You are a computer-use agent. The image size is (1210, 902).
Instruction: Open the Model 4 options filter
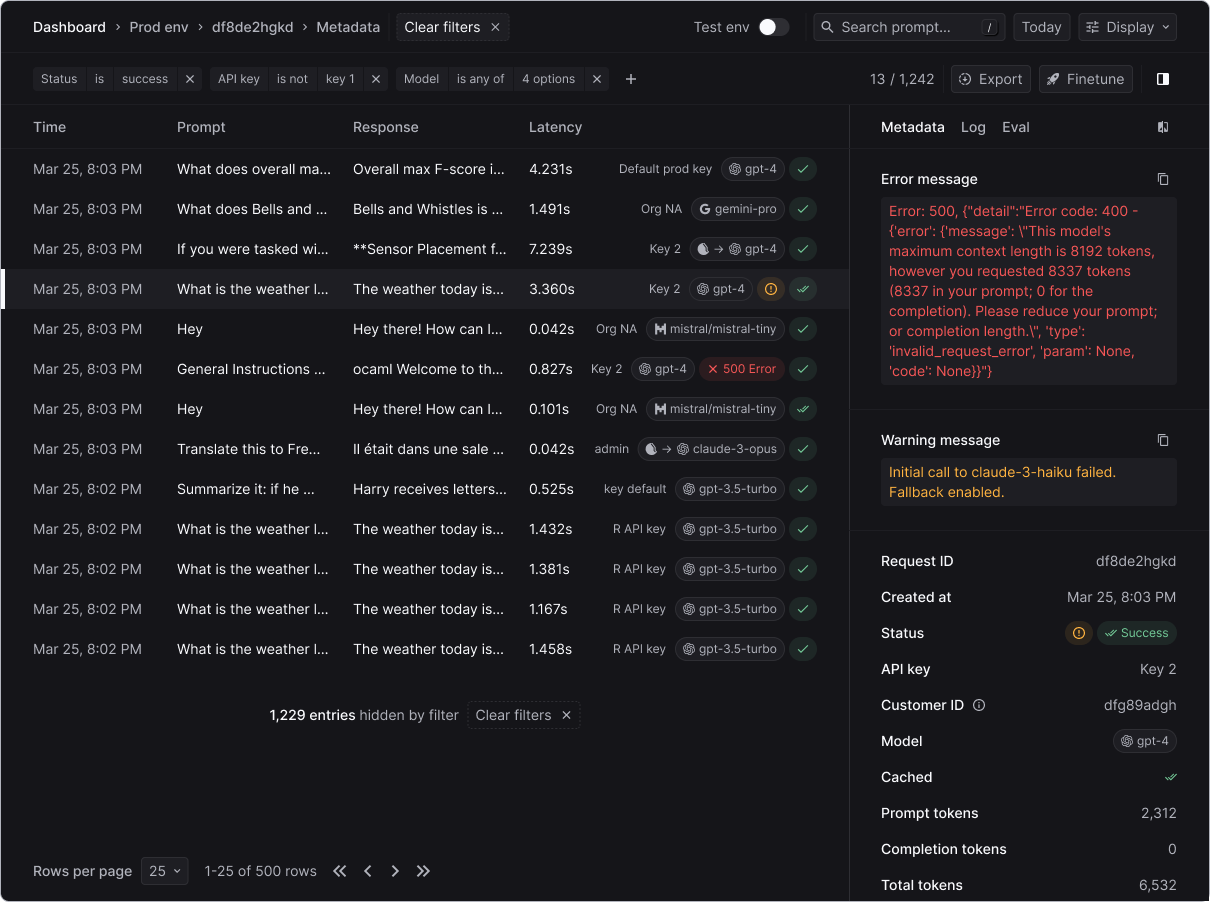[x=547, y=79]
